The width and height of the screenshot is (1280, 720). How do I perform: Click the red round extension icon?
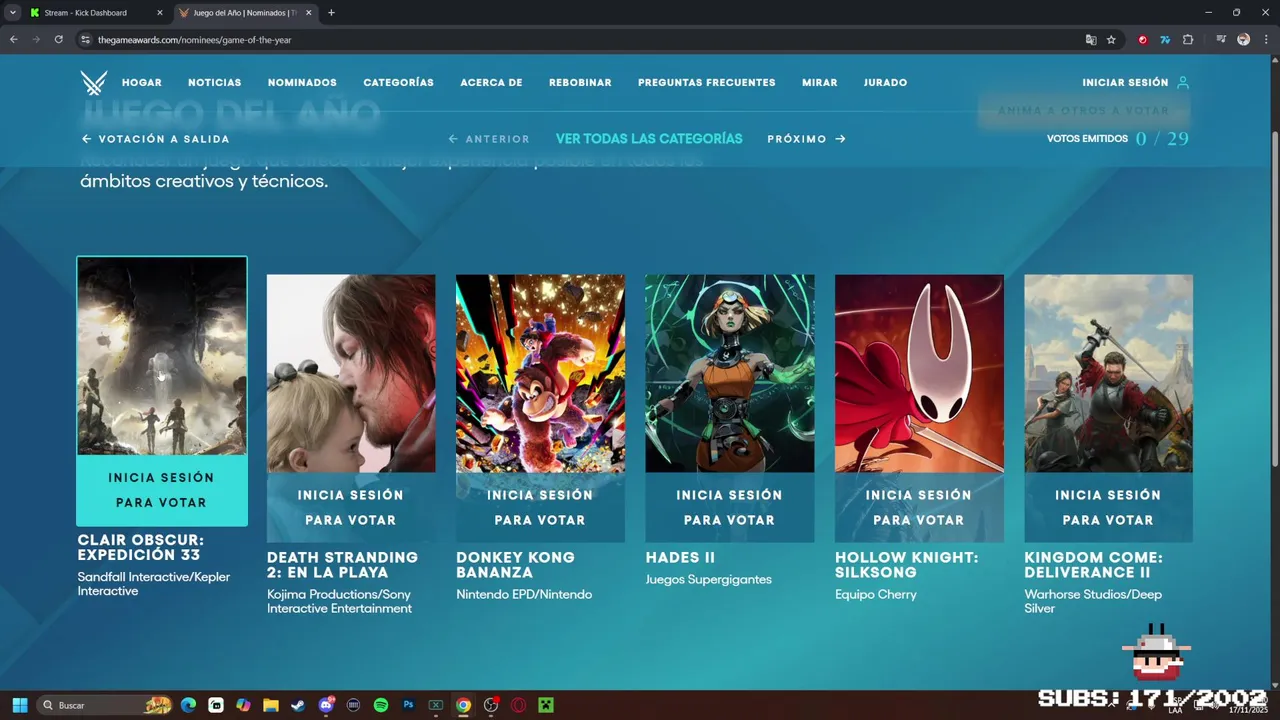(x=1143, y=40)
